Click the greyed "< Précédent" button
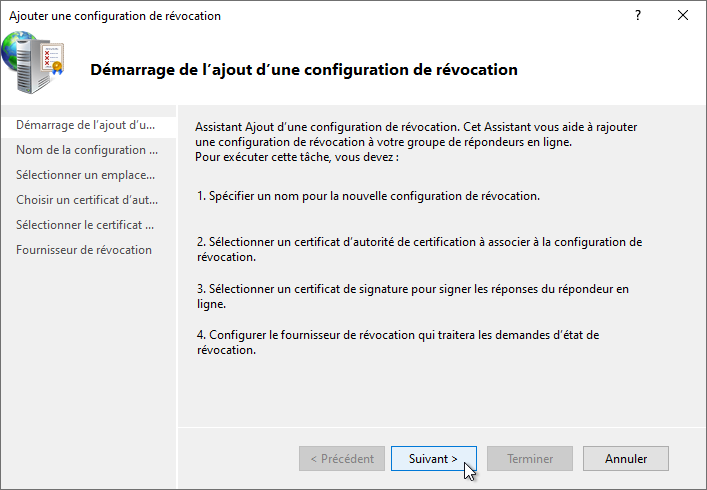707x490 pixels. [x=341, y=459]
